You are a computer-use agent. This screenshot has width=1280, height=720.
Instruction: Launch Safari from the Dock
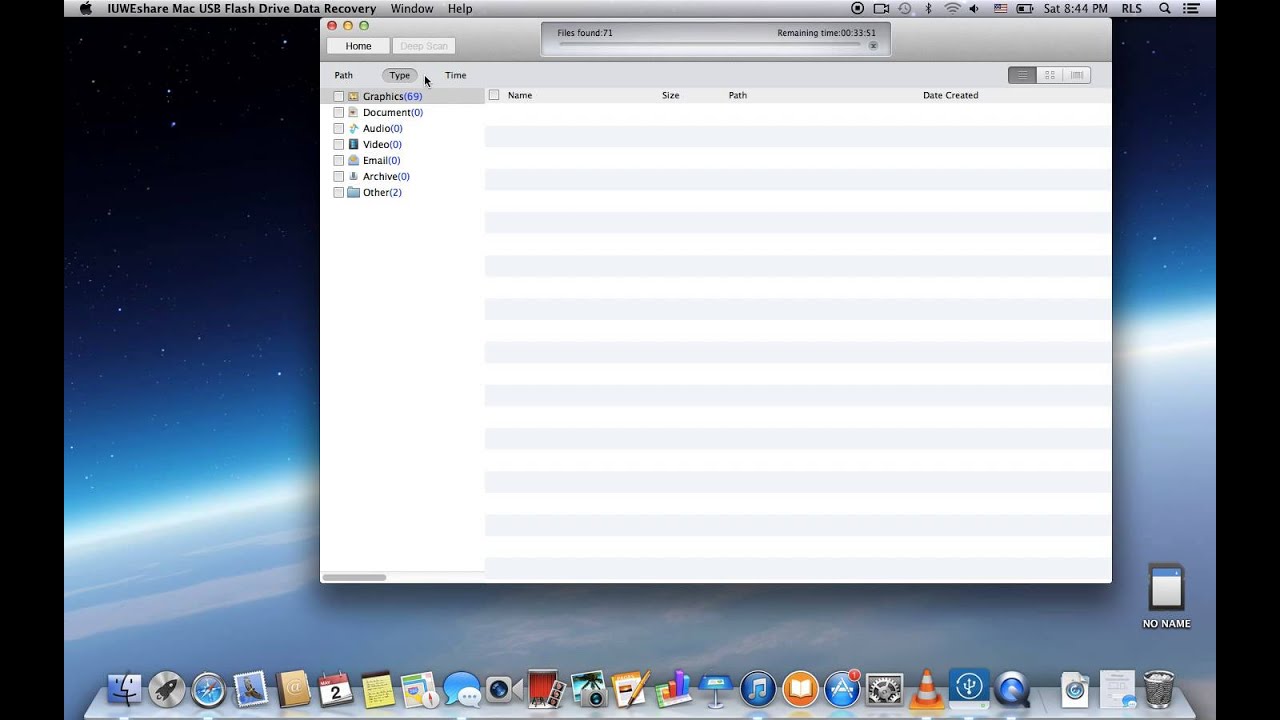coord(209,689)
